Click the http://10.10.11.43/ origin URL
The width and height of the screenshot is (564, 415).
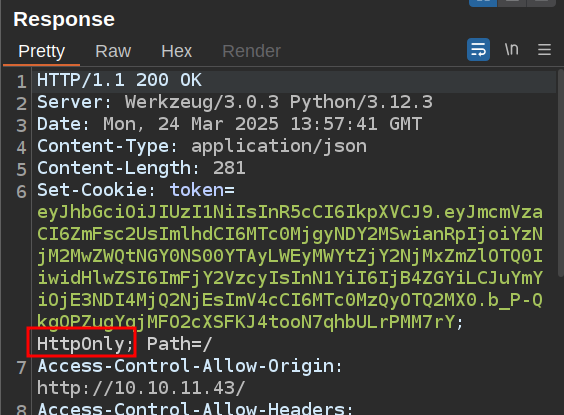pyautogui.click(x=141, y=388)
